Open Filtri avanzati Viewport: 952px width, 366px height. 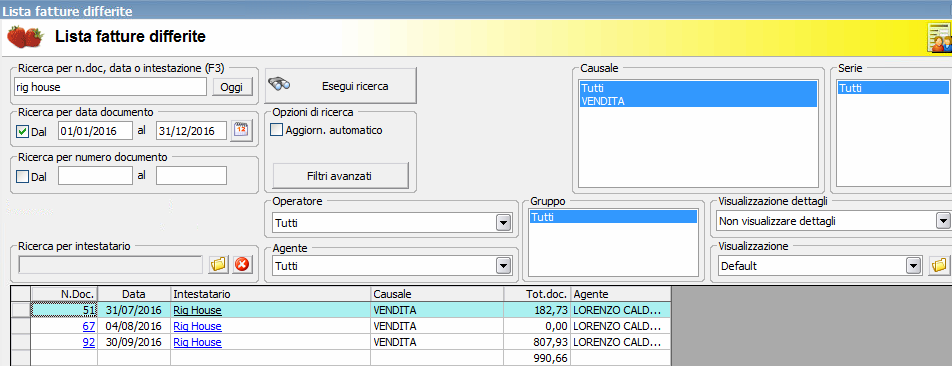pyautogui.click(x=341, y=177)
